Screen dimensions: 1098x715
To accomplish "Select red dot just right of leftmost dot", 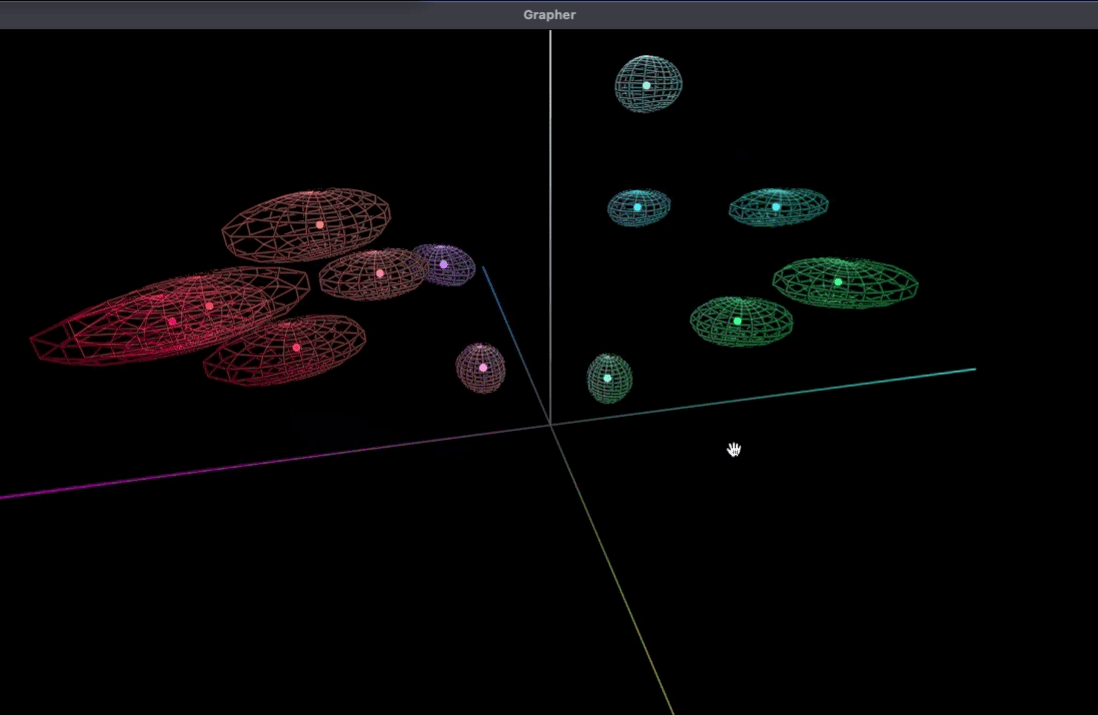I will [x=209, y=307].
